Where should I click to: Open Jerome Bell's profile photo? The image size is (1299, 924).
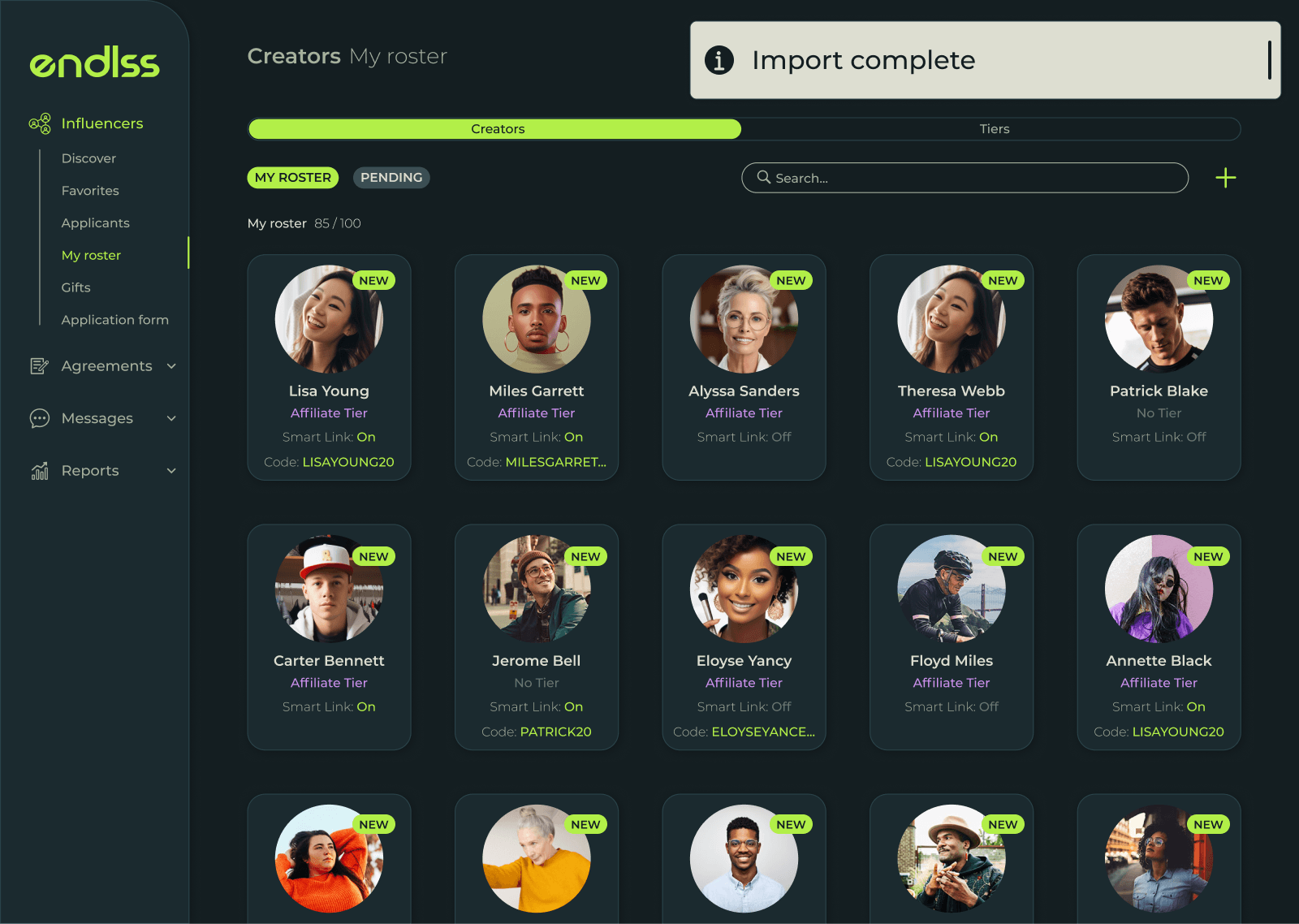pyautogui.click(x=537, y=589)
